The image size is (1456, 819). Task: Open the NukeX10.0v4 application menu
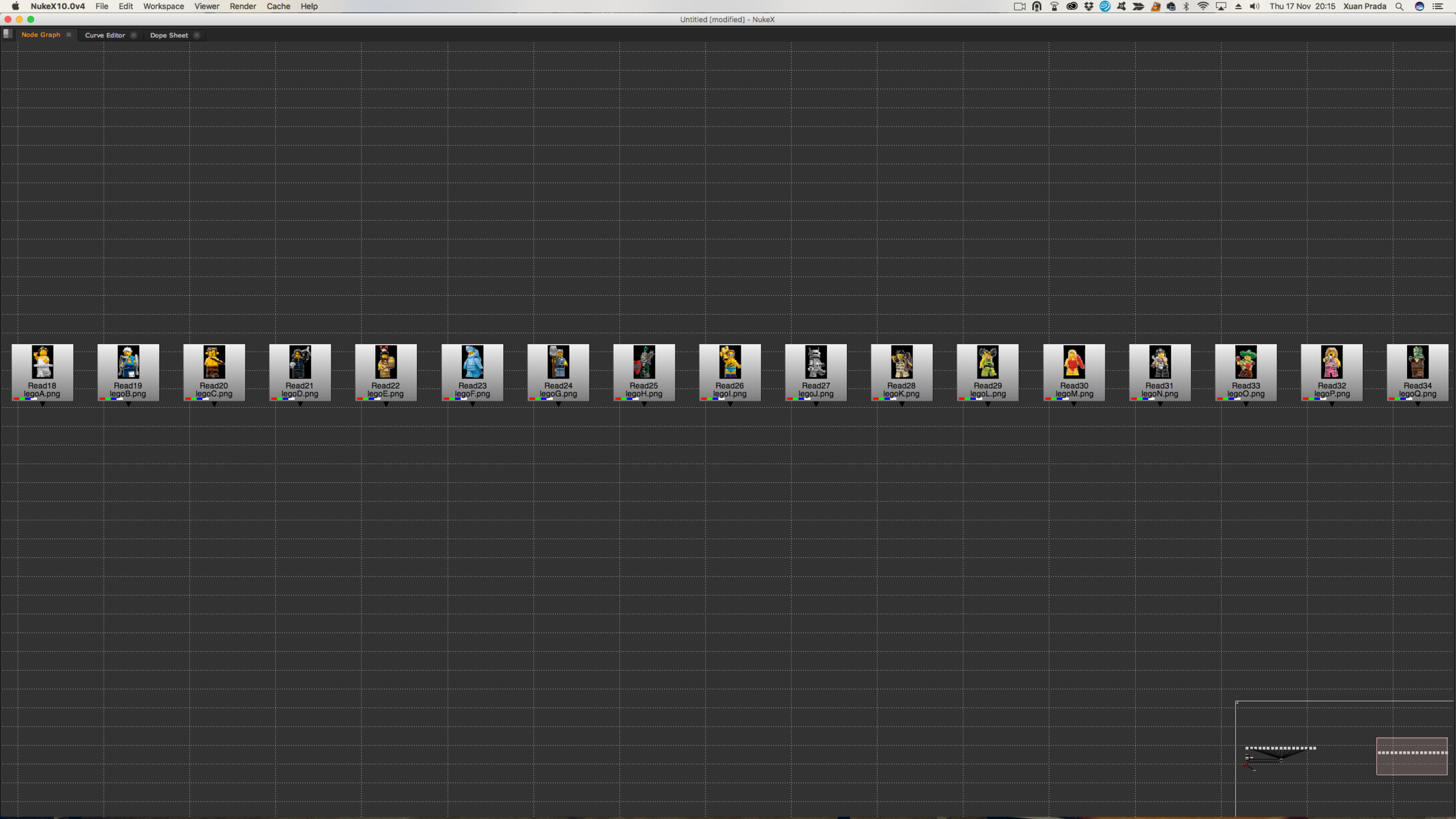58,6
